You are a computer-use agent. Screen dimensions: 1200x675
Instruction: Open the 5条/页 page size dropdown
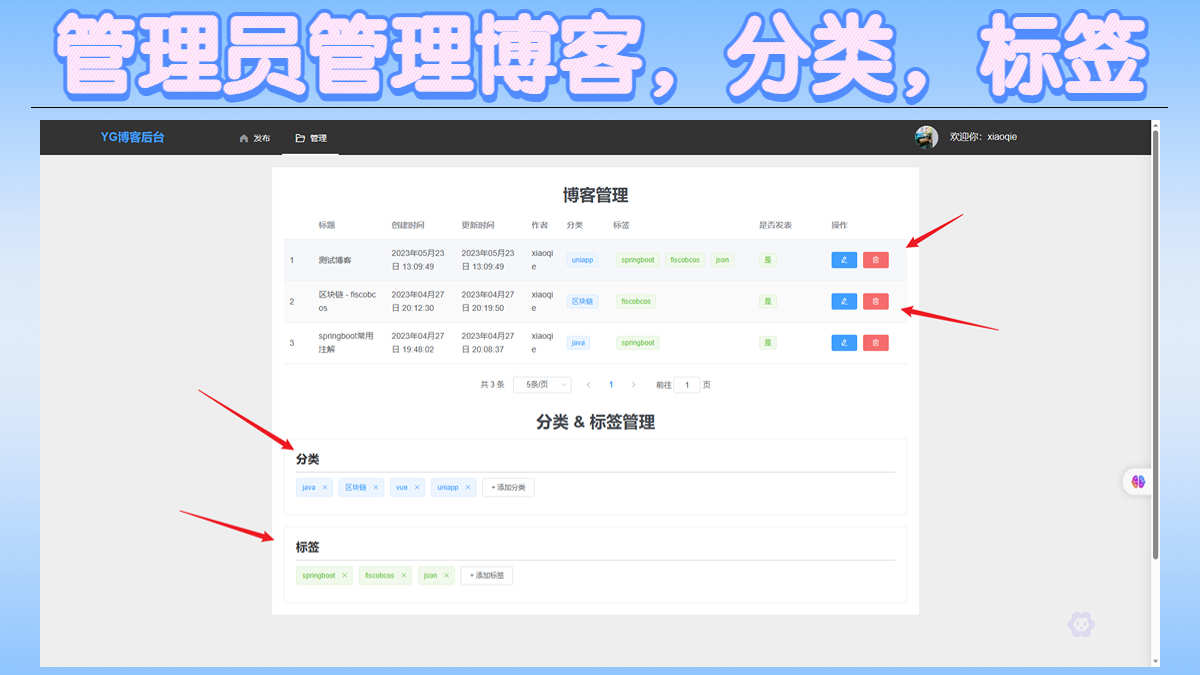542,384
